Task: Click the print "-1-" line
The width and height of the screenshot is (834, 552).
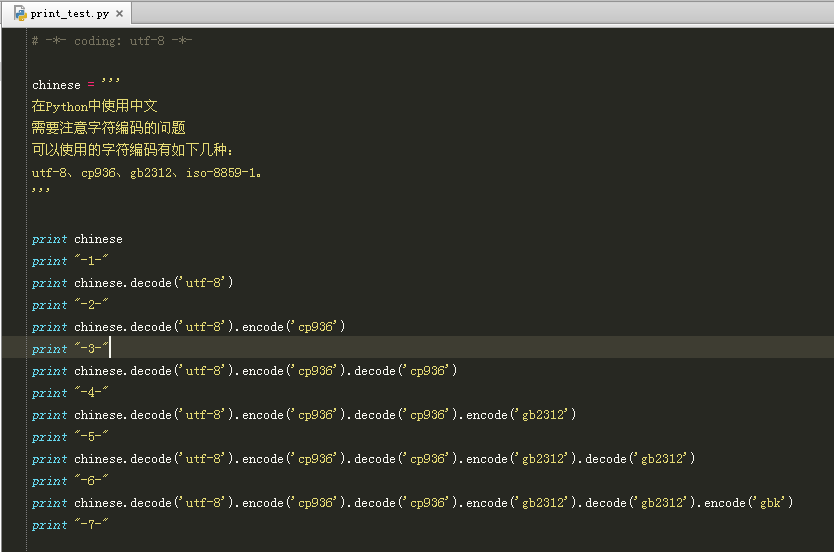Action: coord(70,261)
